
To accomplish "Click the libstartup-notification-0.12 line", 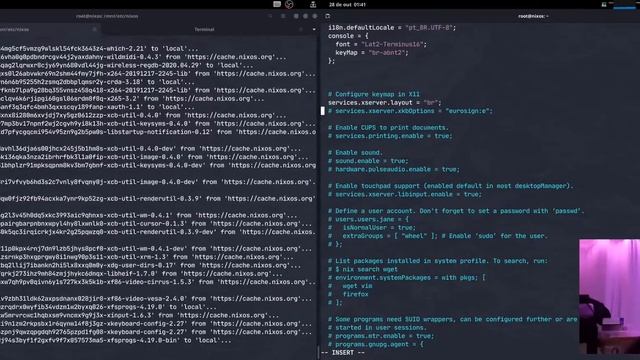I will pos(158,132).
